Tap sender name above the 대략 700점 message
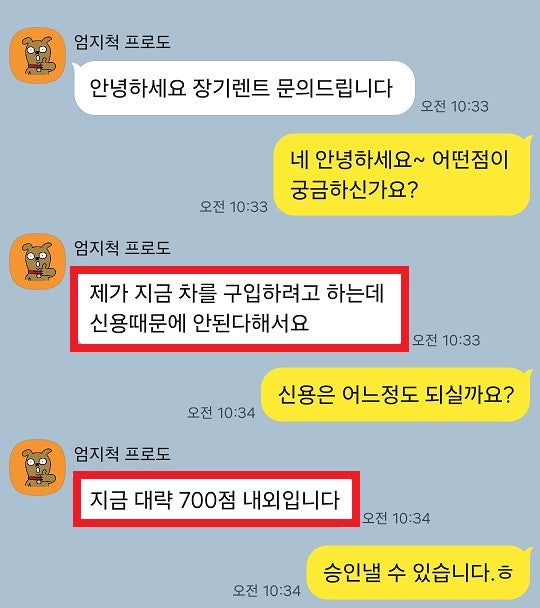Viewport: 540px width, 608px height. pos(122,454)
